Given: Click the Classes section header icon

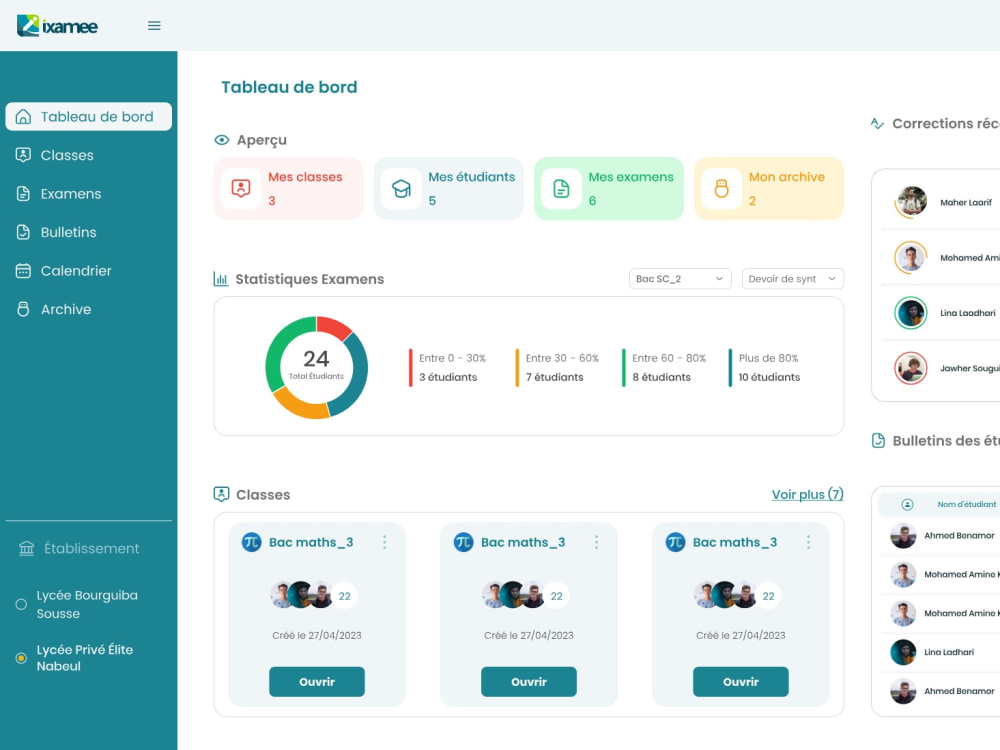Looking at the screenshot, I should pyautogui.click(x=221, y=494).
